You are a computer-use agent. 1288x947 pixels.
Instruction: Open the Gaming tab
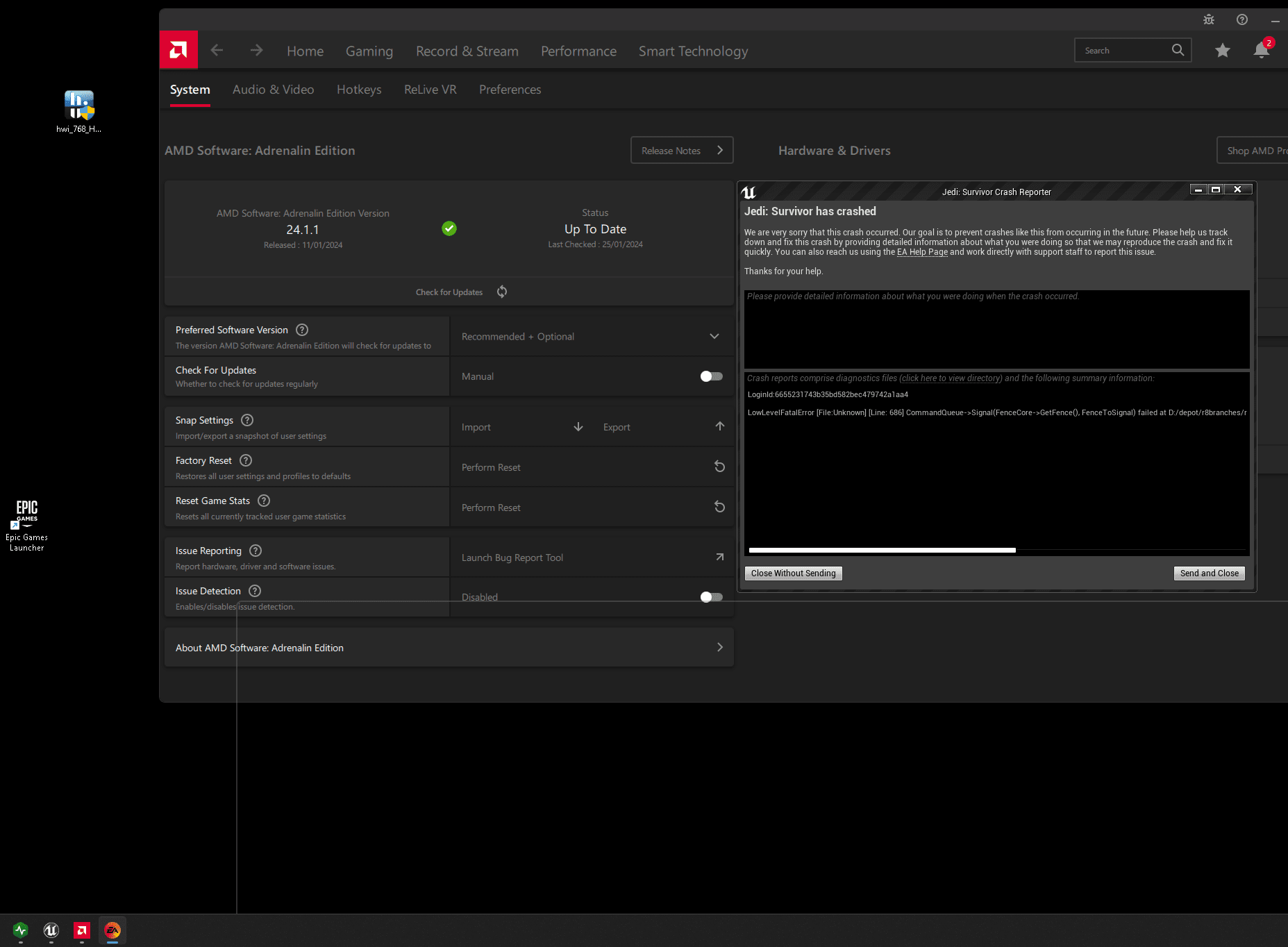[369, 51]
